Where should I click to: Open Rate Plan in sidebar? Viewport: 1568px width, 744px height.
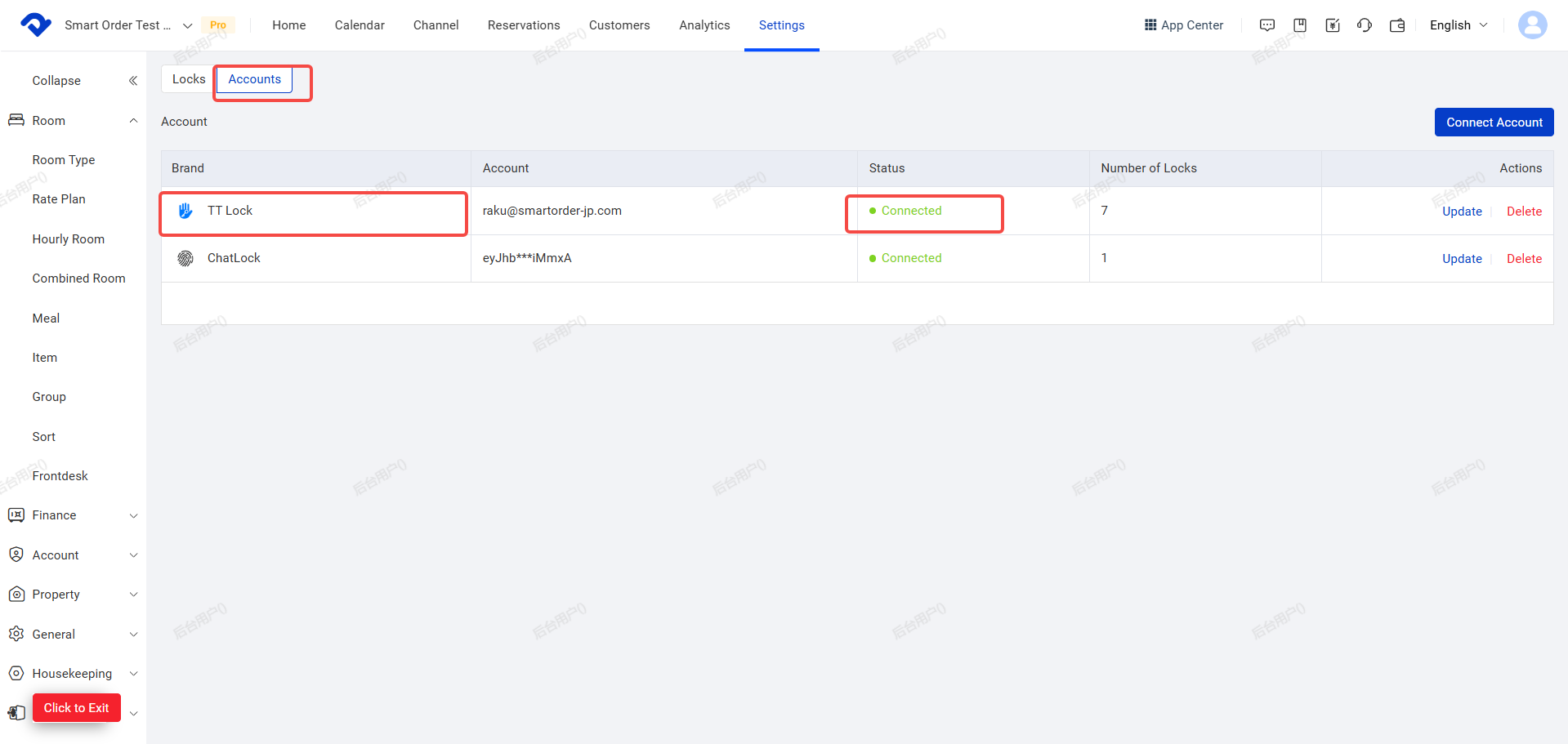point(59,199)
